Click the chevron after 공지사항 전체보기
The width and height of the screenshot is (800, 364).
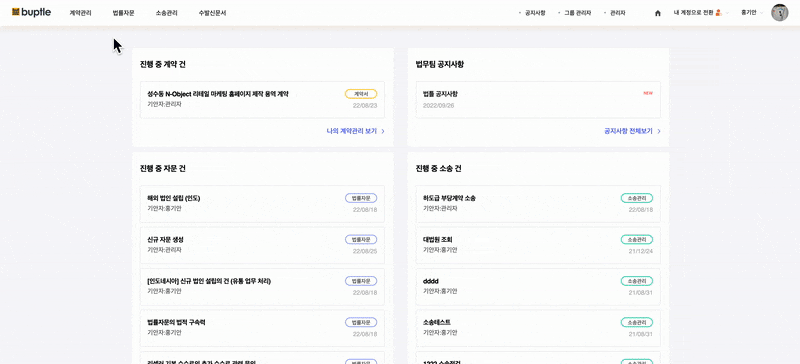point(659,131)
